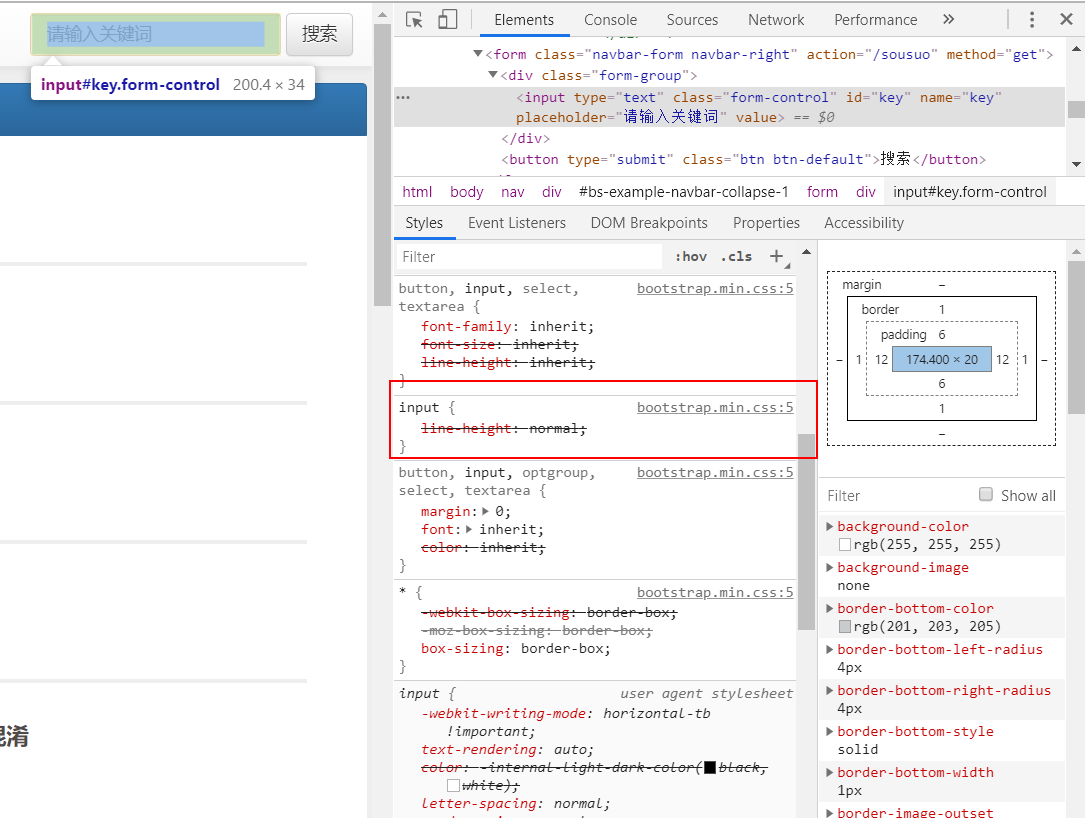Image resolution: width=1085 pixels, height=818 pixels.
Task: Click the 搜索 search button on page
Action: [x=320, y=34]
